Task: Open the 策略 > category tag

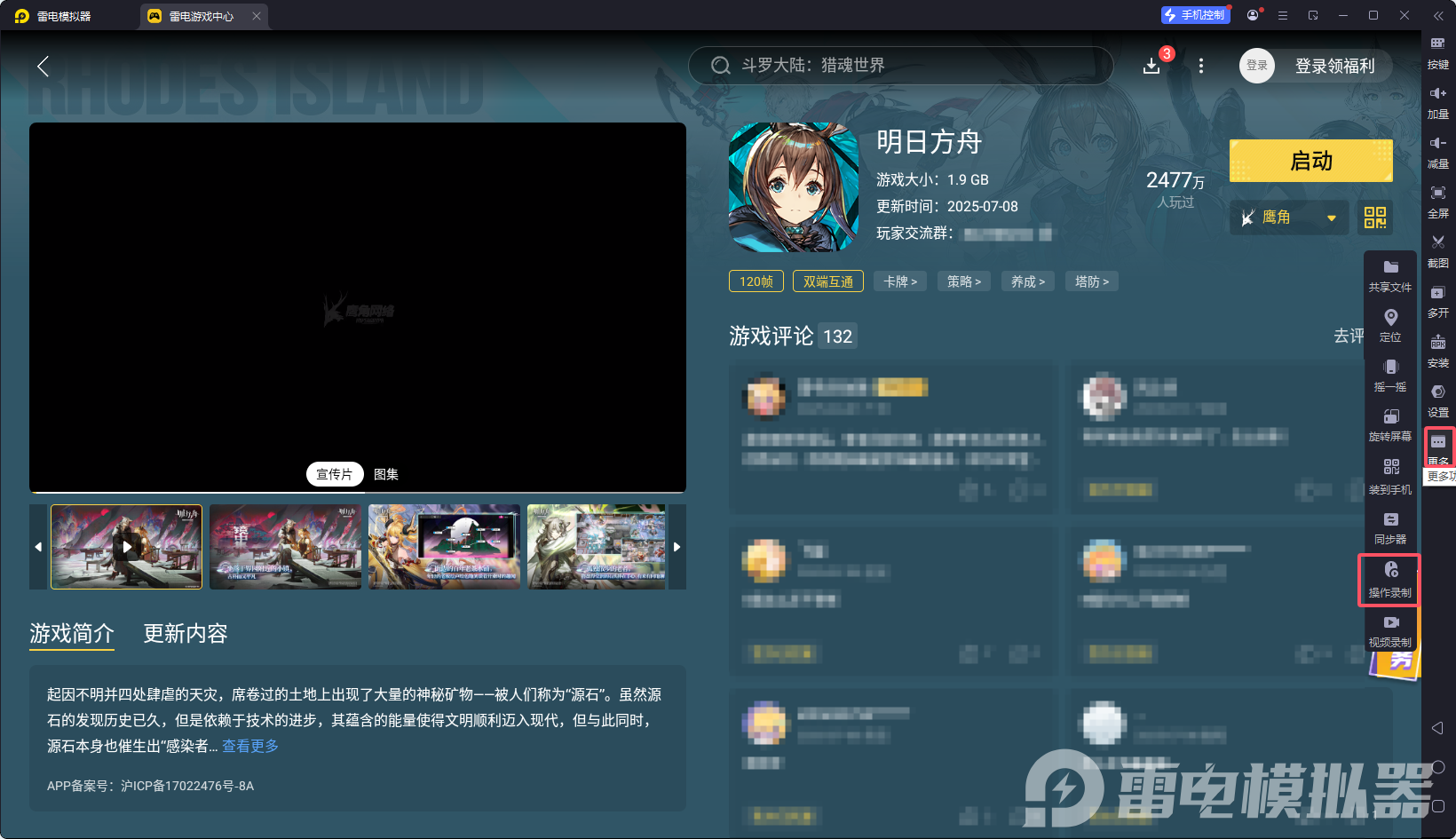Action: coord(964,281)
